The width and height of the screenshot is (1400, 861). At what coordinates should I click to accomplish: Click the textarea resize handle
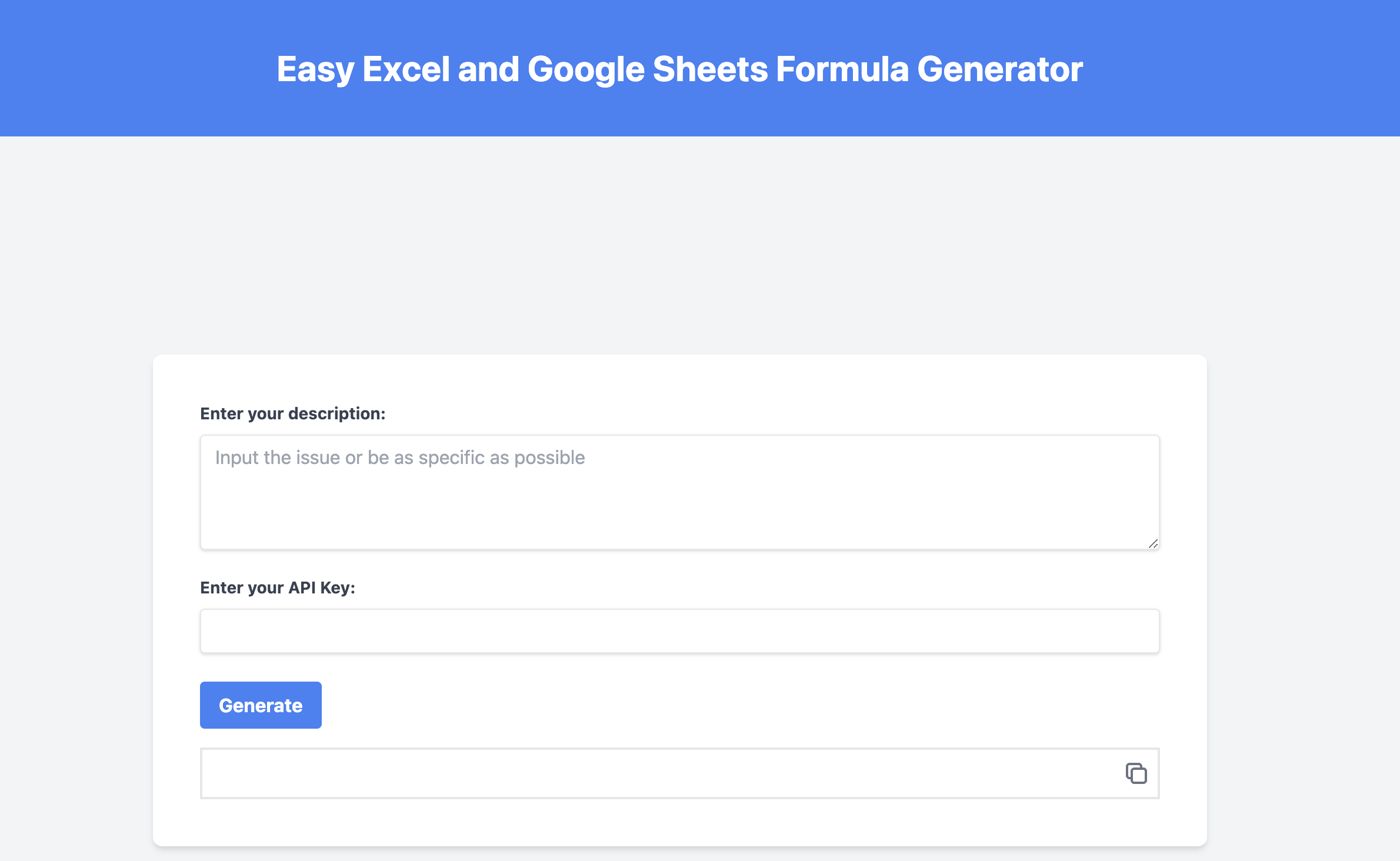[x=1153, y=545]
